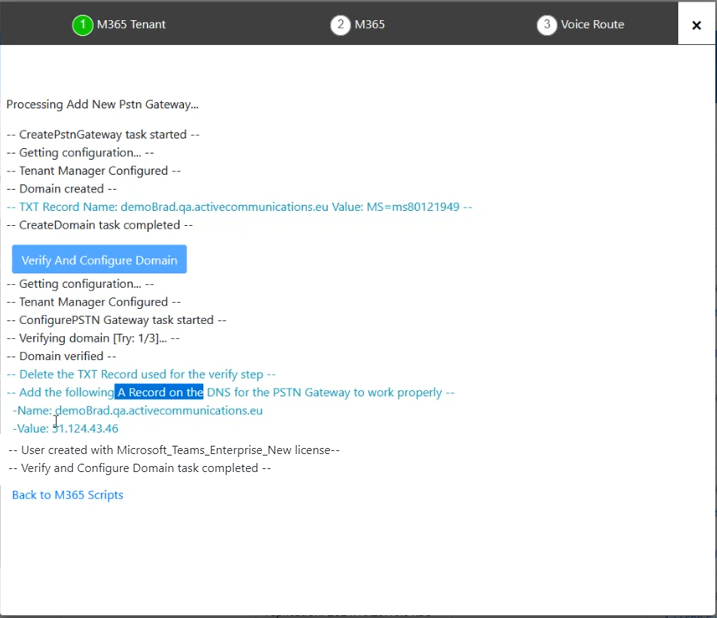Viewport: 717px width, 618px height.
Task: Close the wizard with the X button
Action: [x=696, y=25]
